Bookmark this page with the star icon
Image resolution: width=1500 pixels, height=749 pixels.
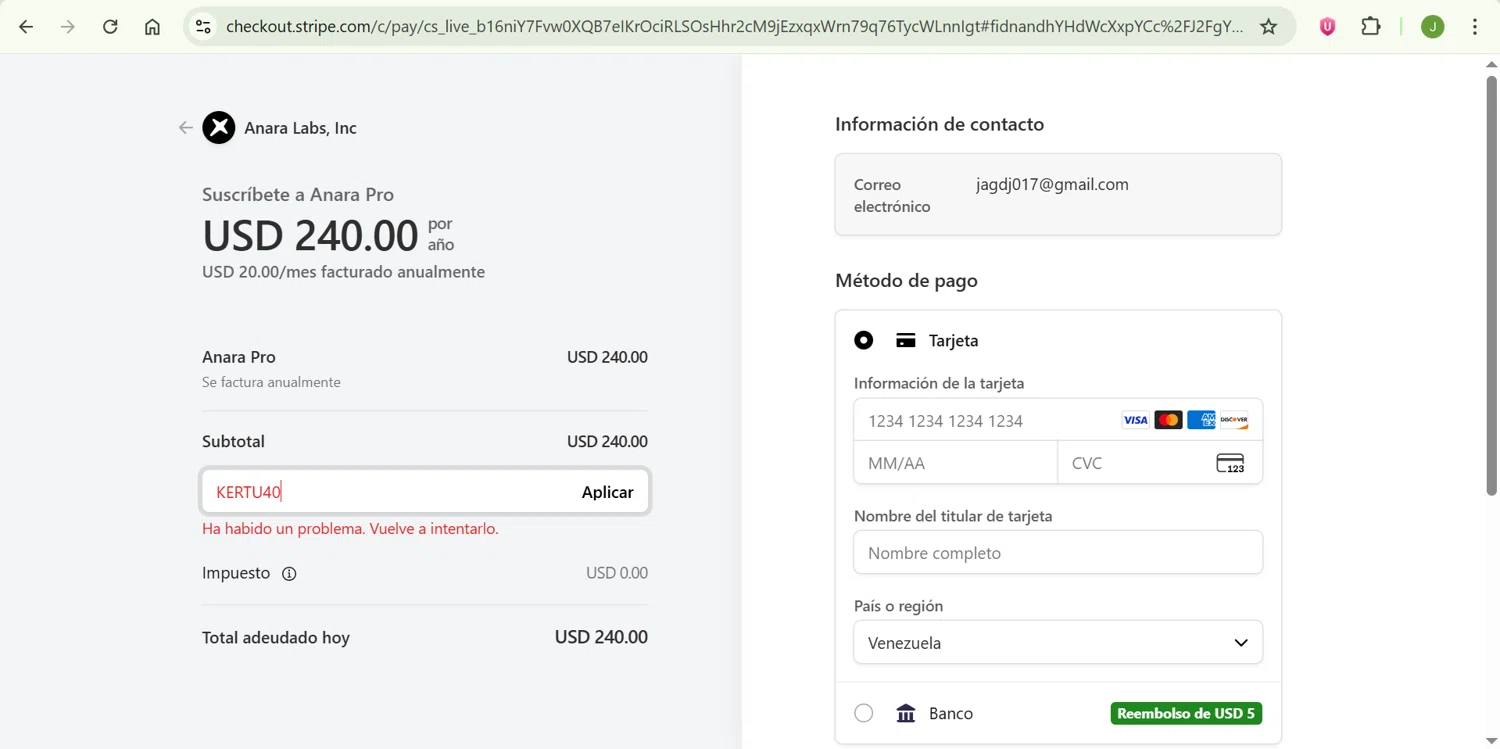[x=1268, y=27]
